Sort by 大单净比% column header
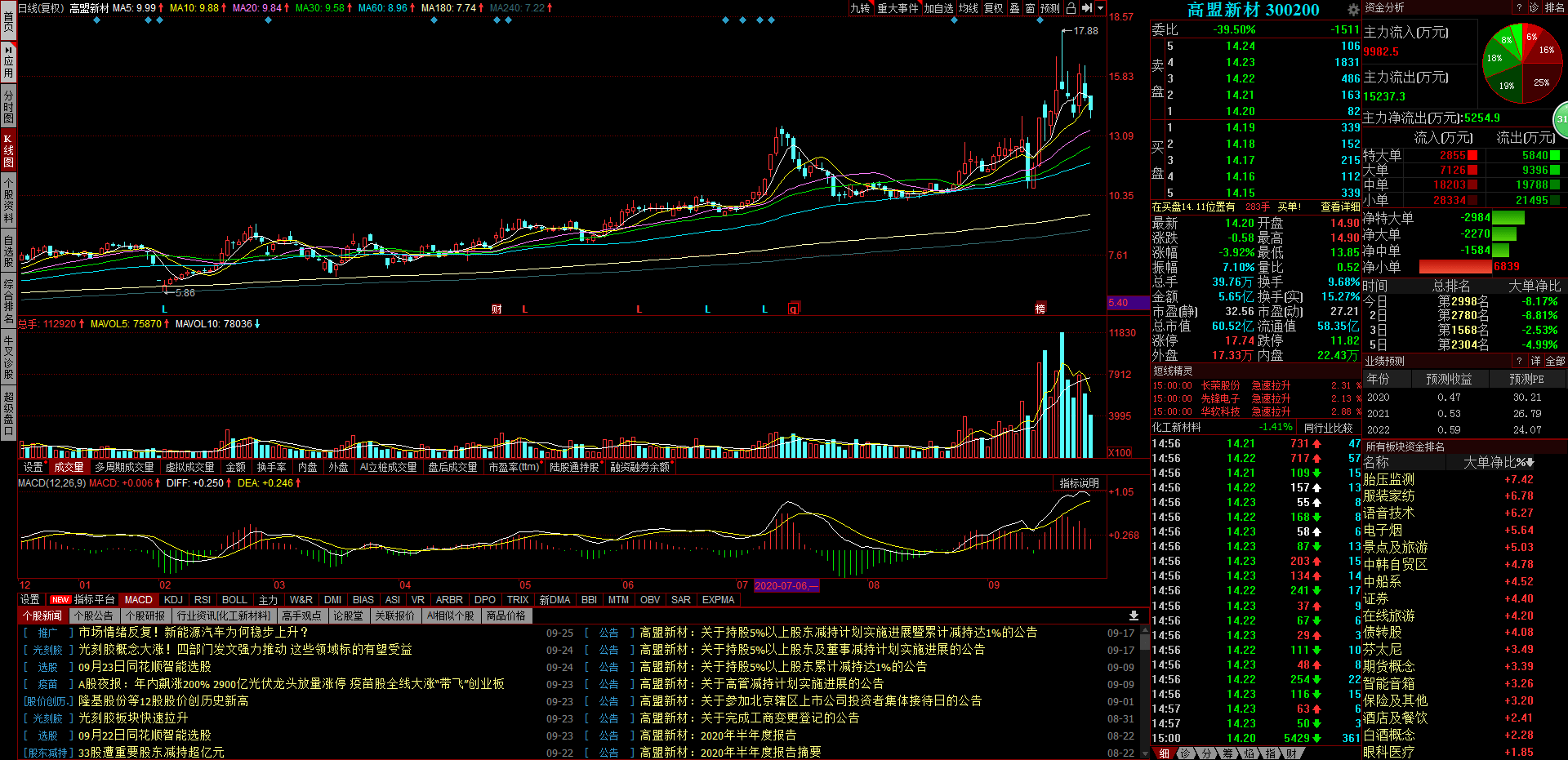Viewport: 1568px width, 760px height. pos(1498,462)
